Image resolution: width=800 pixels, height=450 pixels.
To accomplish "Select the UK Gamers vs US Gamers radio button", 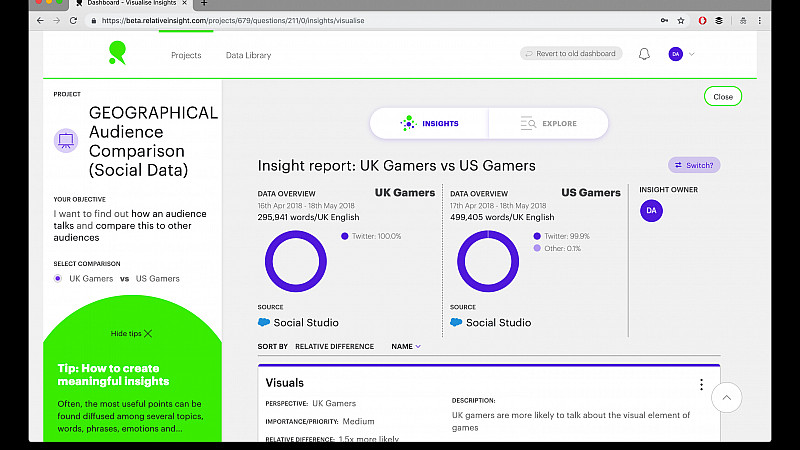I will (58, 279).
